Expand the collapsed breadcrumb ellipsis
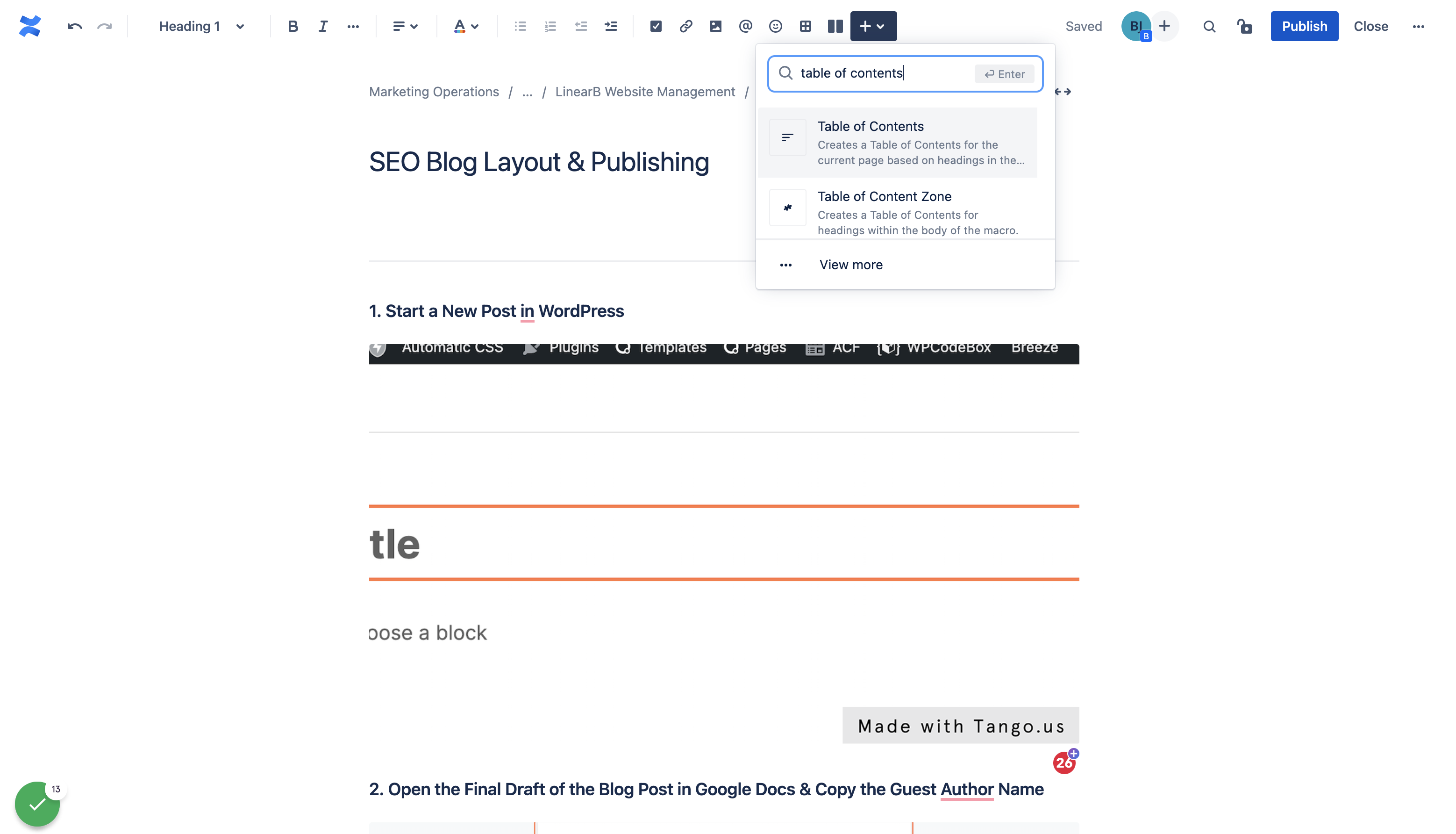The image size is (1456, 834). click(x=528, y=92)
